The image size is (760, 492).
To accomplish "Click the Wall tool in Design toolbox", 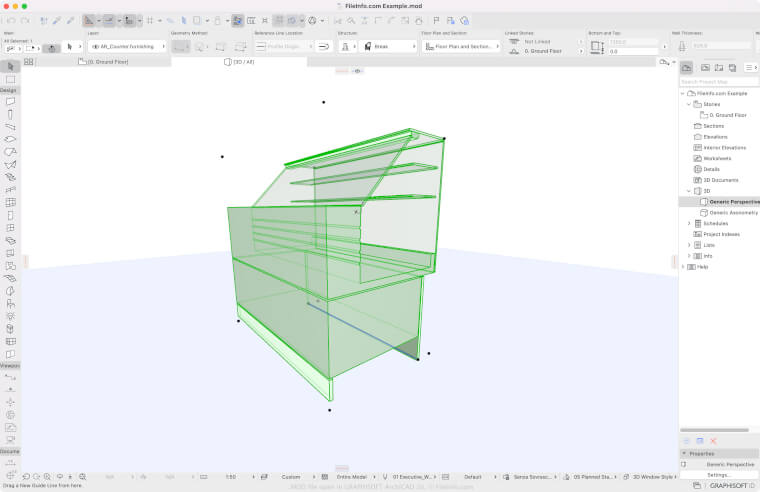I will (10, 102).
